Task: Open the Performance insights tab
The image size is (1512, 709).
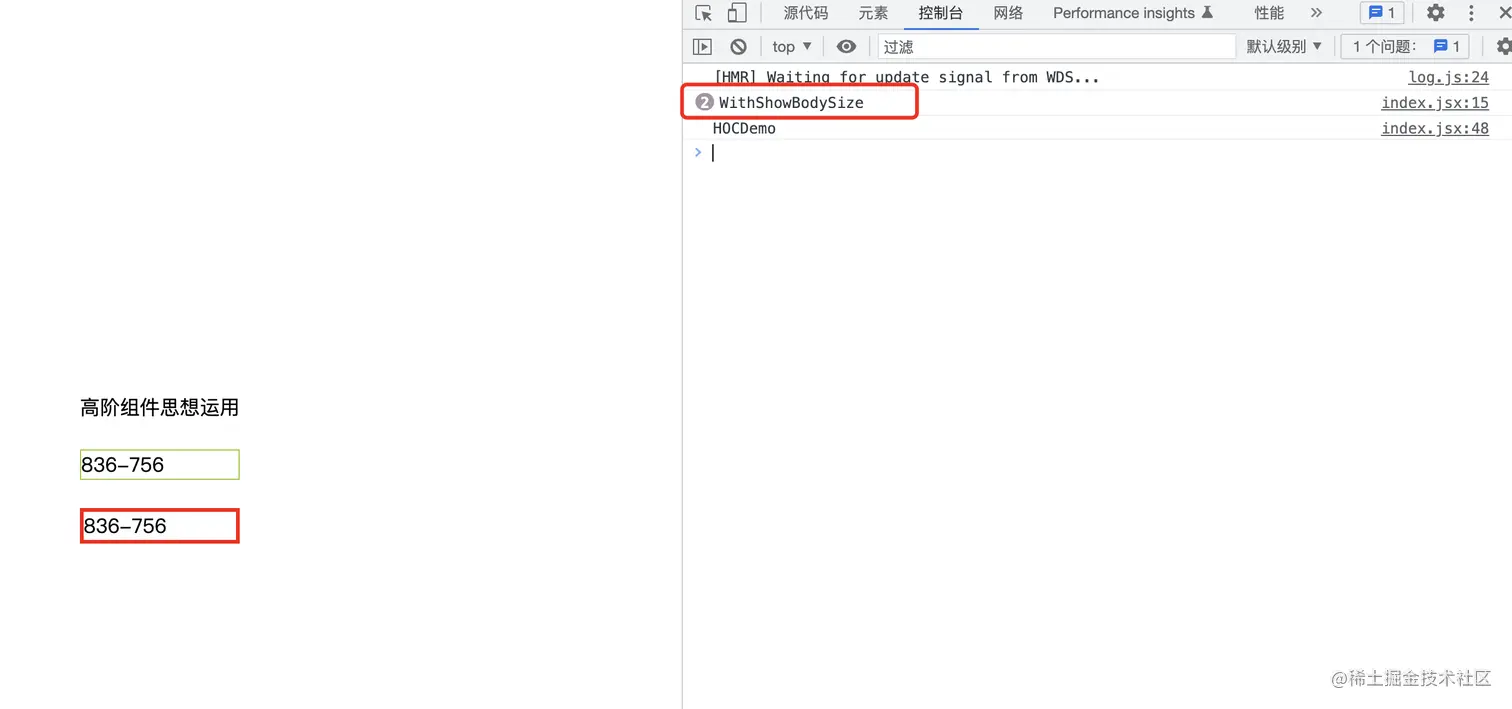Action: point(1133,13)
